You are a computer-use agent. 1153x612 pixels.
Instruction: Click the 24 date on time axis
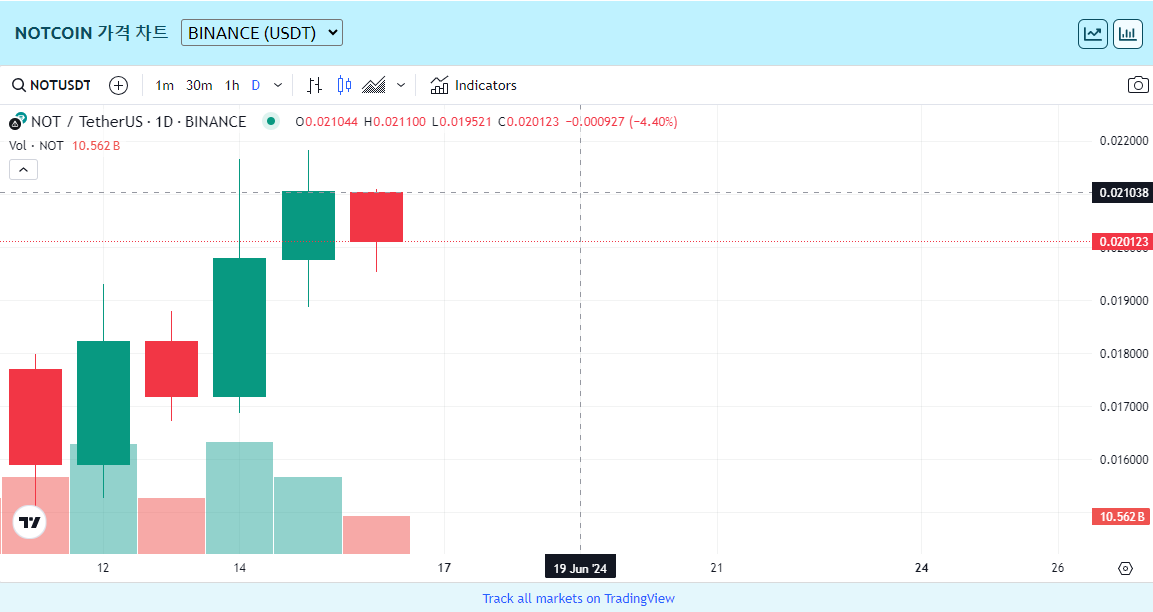coord(921,568)
